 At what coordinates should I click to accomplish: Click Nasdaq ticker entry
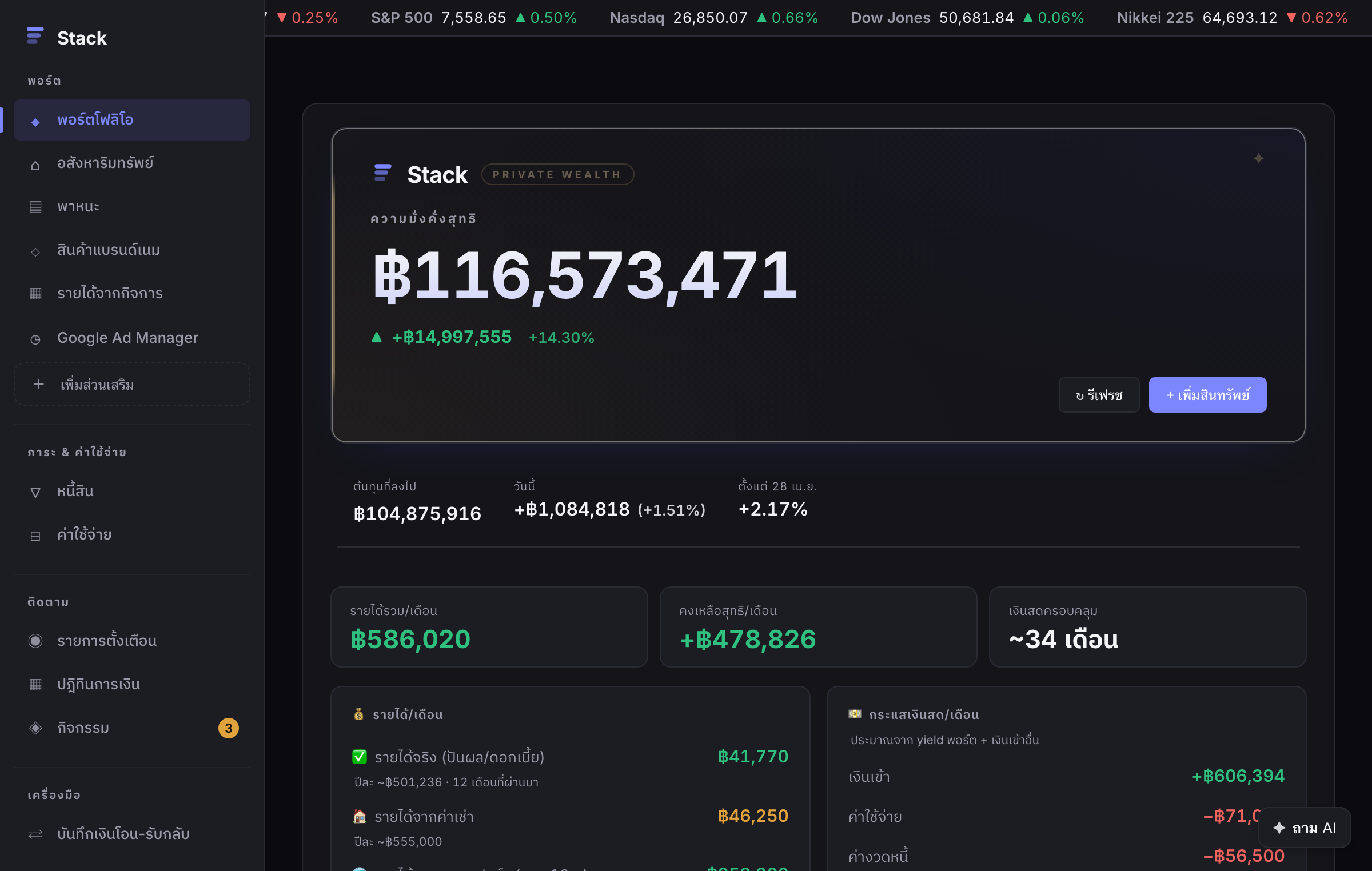(713, 18)
